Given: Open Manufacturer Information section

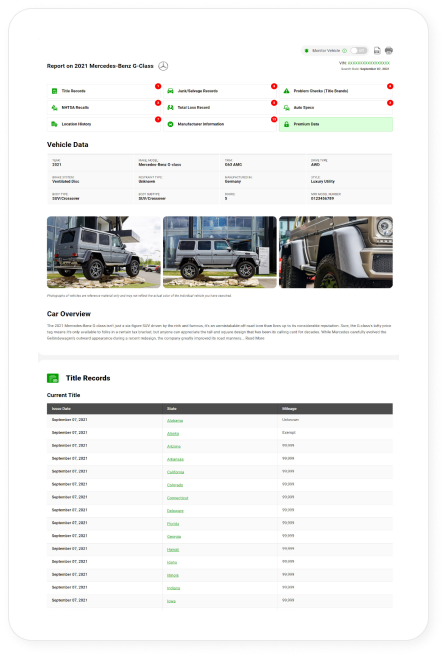Looking at the screenshot, I should 220,124.
